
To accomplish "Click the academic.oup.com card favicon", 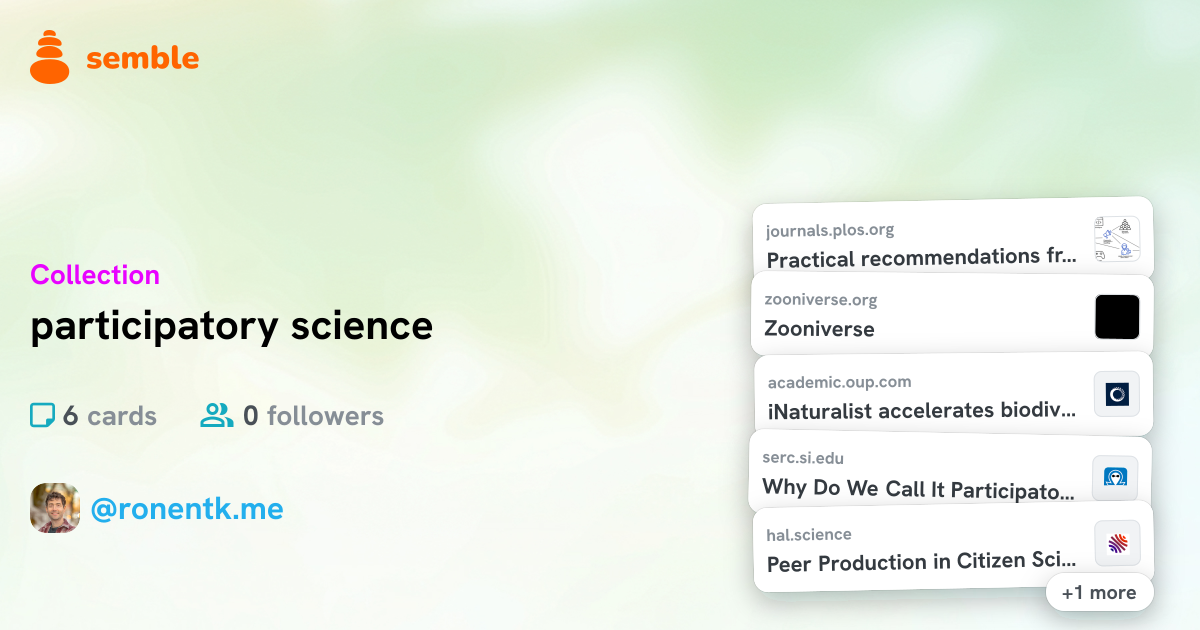I will click(x=1117, y=395).
